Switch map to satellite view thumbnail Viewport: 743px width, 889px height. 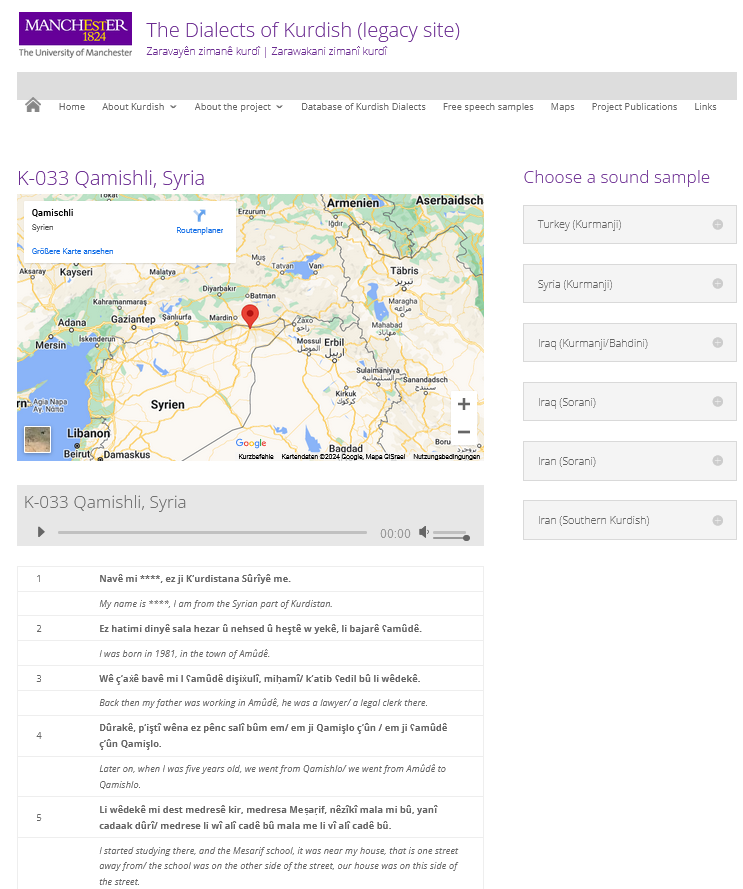[x=37, y=439]
